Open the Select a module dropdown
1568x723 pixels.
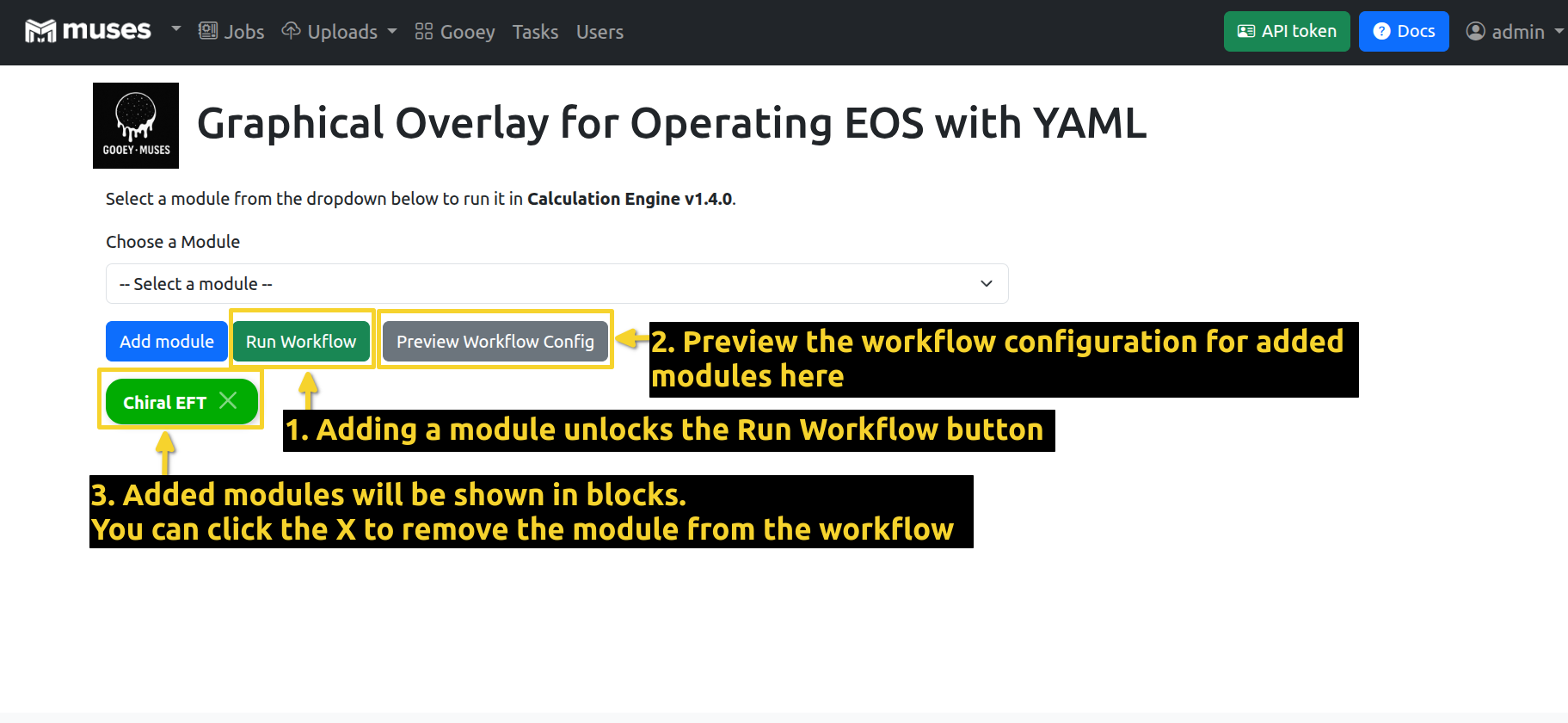pos(556,283)
